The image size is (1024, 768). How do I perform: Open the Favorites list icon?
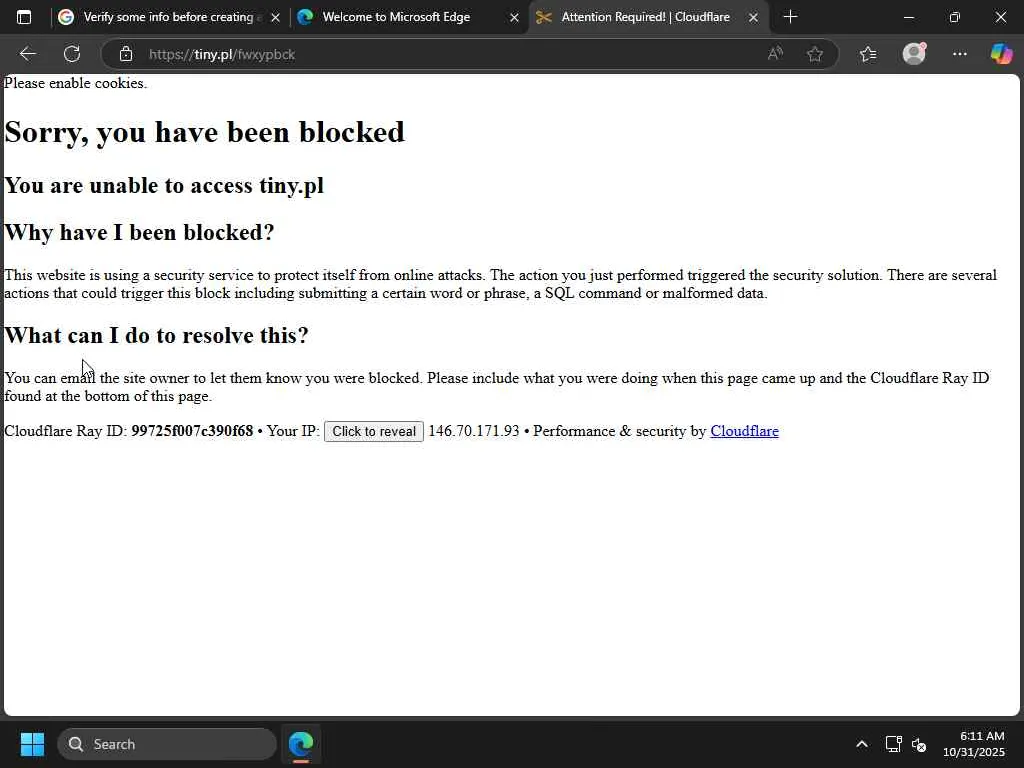coord(868,54)
